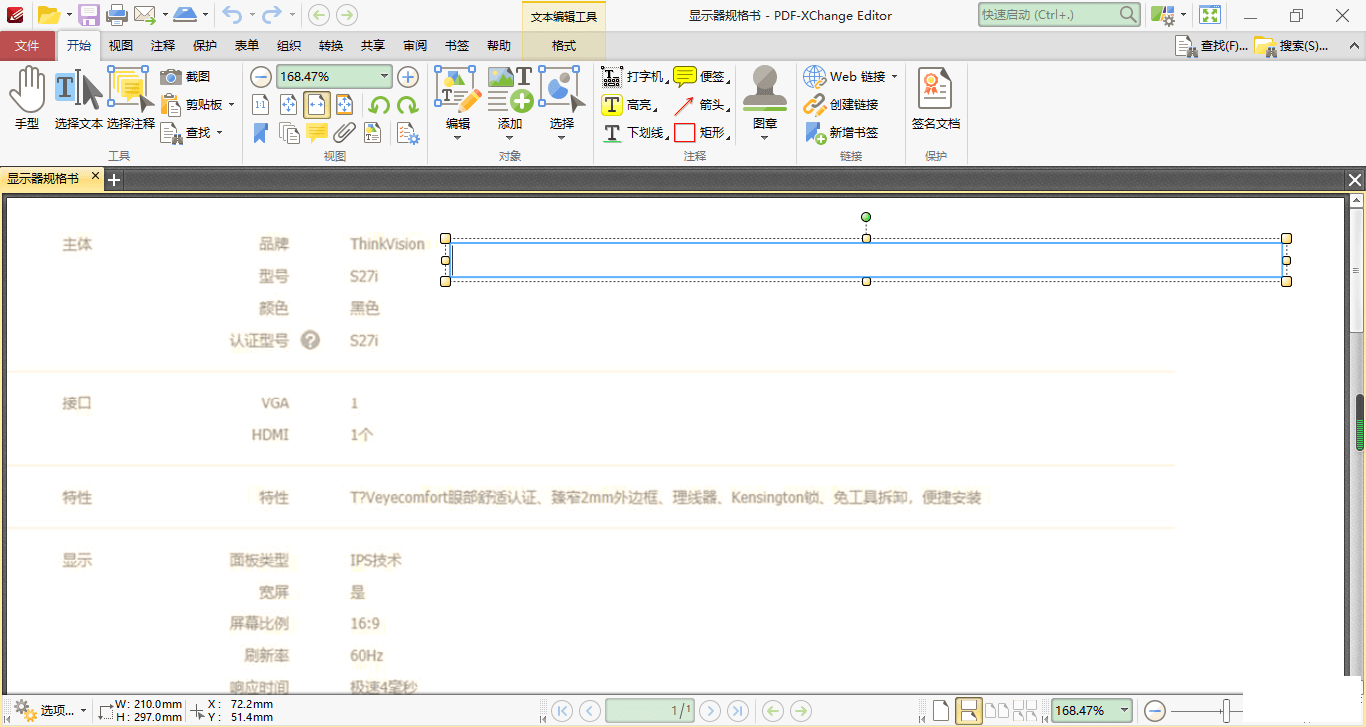
Task: Switch to the Comment (注释) ribbon tab
Action: coord(163,46)
